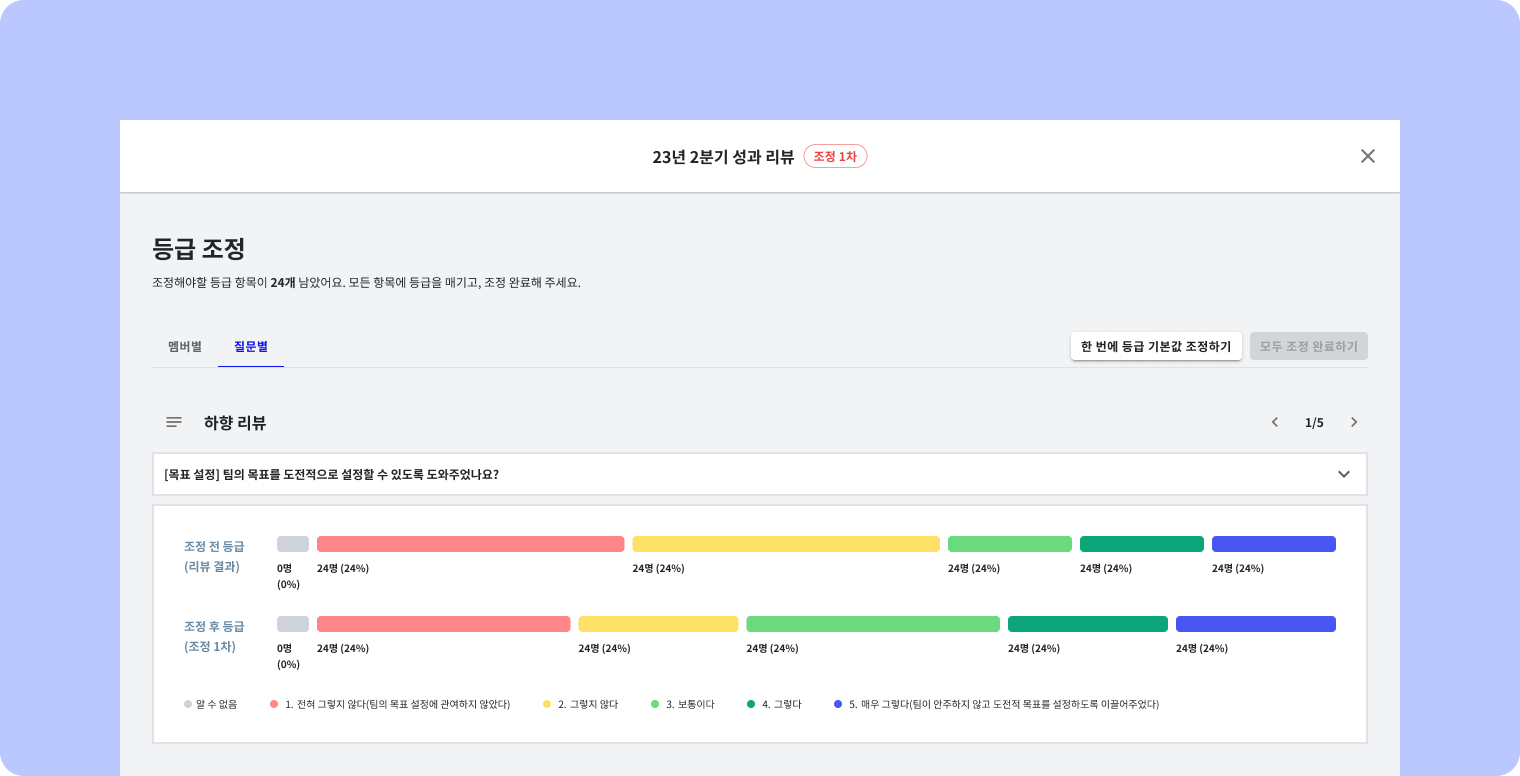Screen dimensions: 1520x776
Task: Click the blue 24명 bar in 조정 후 등급
Action: [x=1256, y=623]
